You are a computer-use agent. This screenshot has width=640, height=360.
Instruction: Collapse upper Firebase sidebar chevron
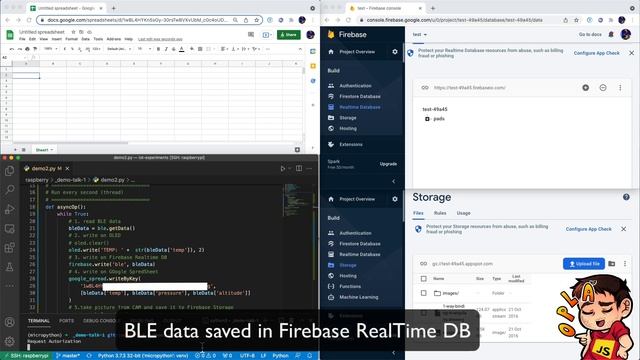click(x=393, y=181)
